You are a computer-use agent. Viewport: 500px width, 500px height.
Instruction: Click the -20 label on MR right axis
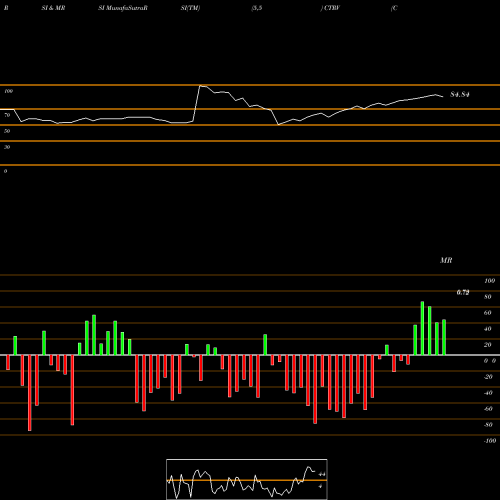[x=488, y=377]
